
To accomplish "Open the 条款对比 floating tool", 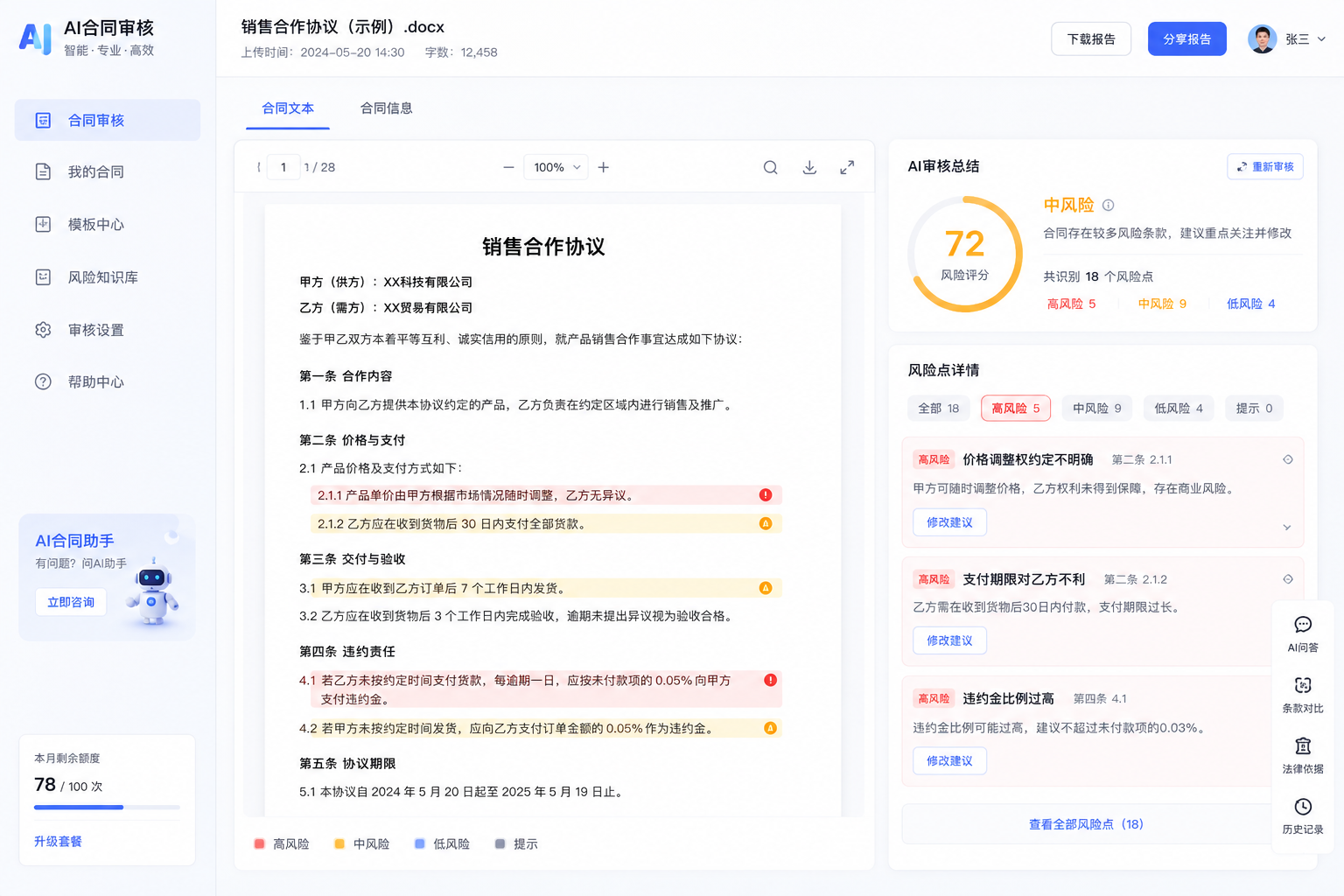I will (x=1303, y=695).
